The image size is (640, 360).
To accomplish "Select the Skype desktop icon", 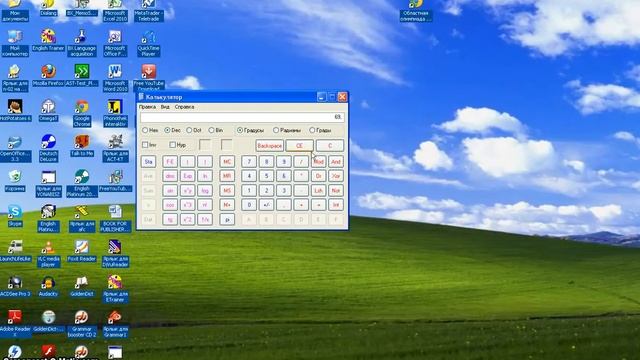I will click(15, 215).
